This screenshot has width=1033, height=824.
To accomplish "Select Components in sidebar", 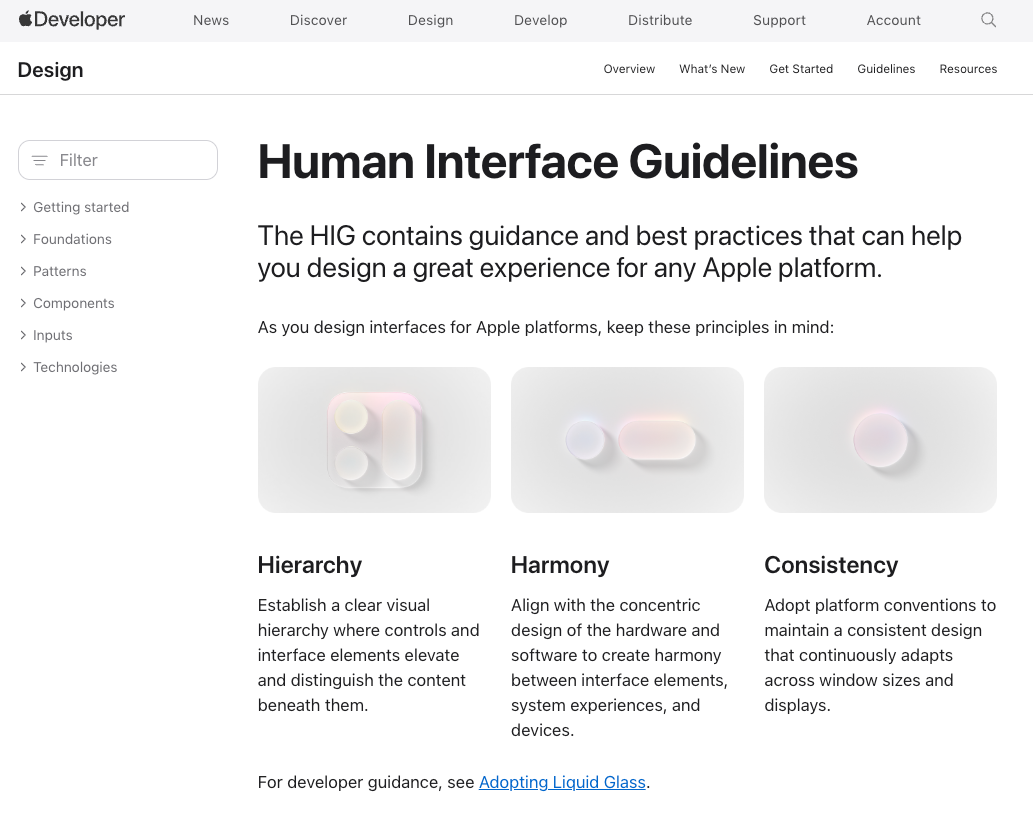I will tap(74, 303).
